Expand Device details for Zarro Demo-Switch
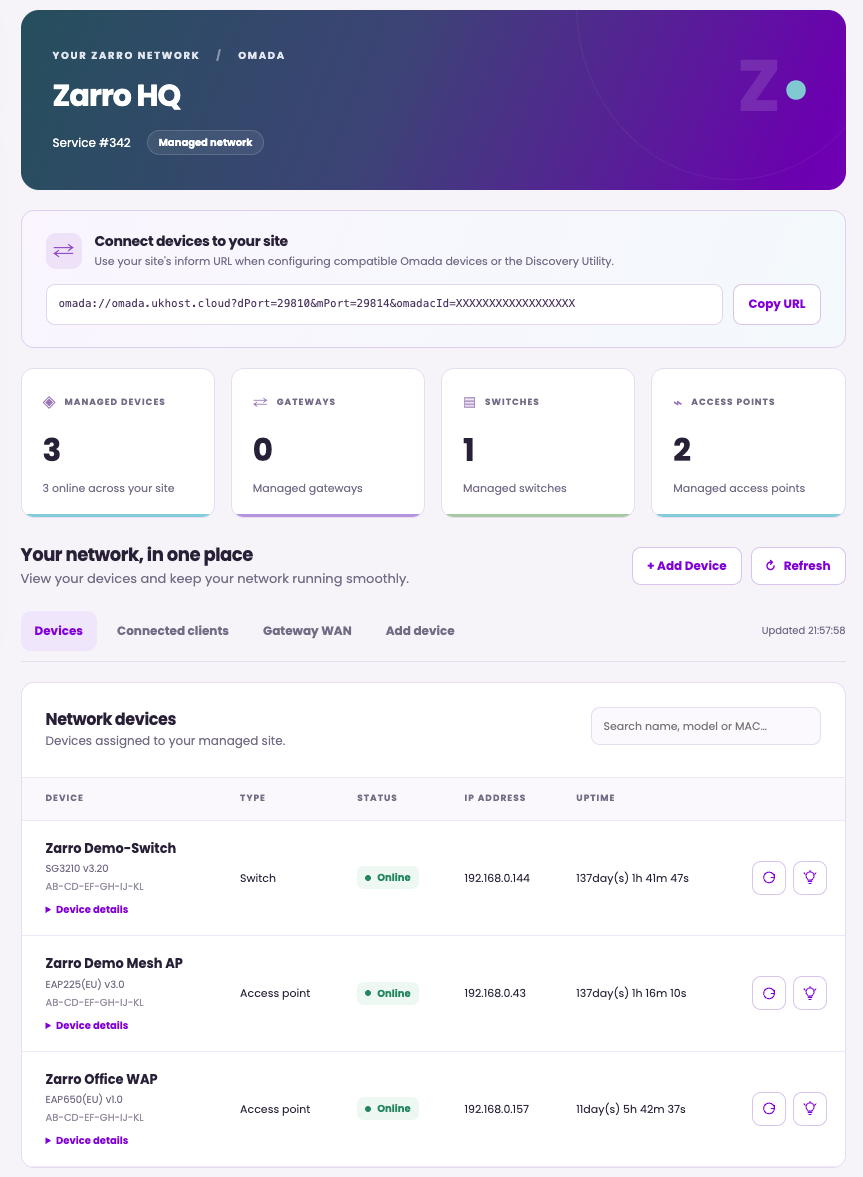 tap(87, 910)
